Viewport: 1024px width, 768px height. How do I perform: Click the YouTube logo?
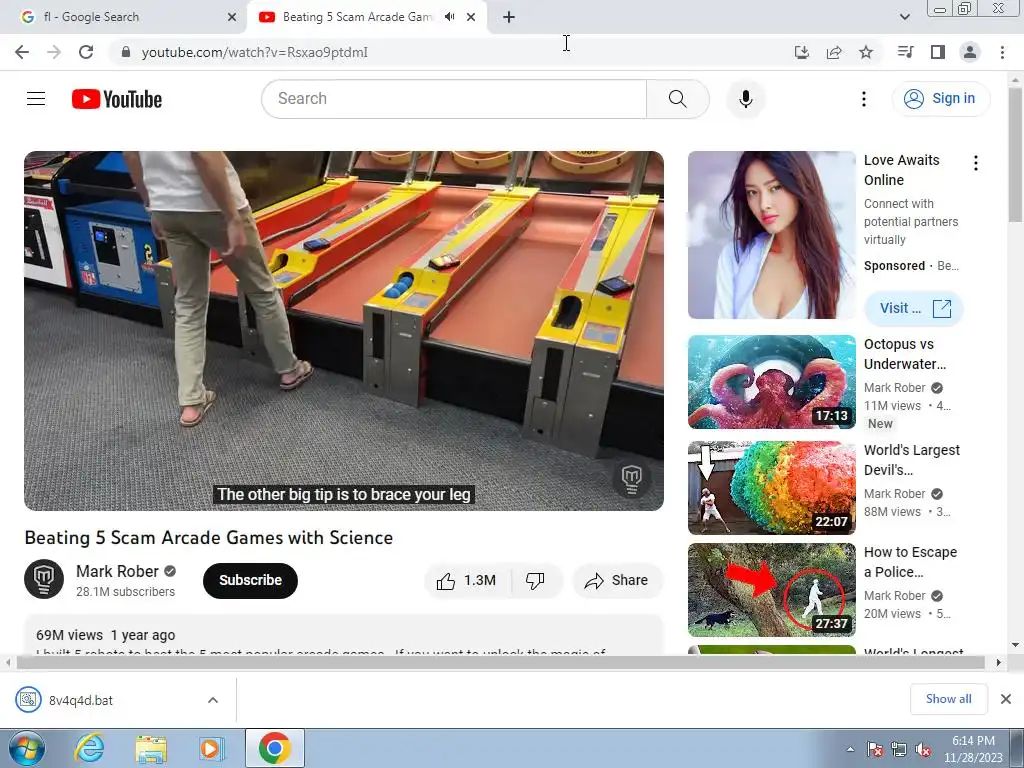tap(117, 99)
